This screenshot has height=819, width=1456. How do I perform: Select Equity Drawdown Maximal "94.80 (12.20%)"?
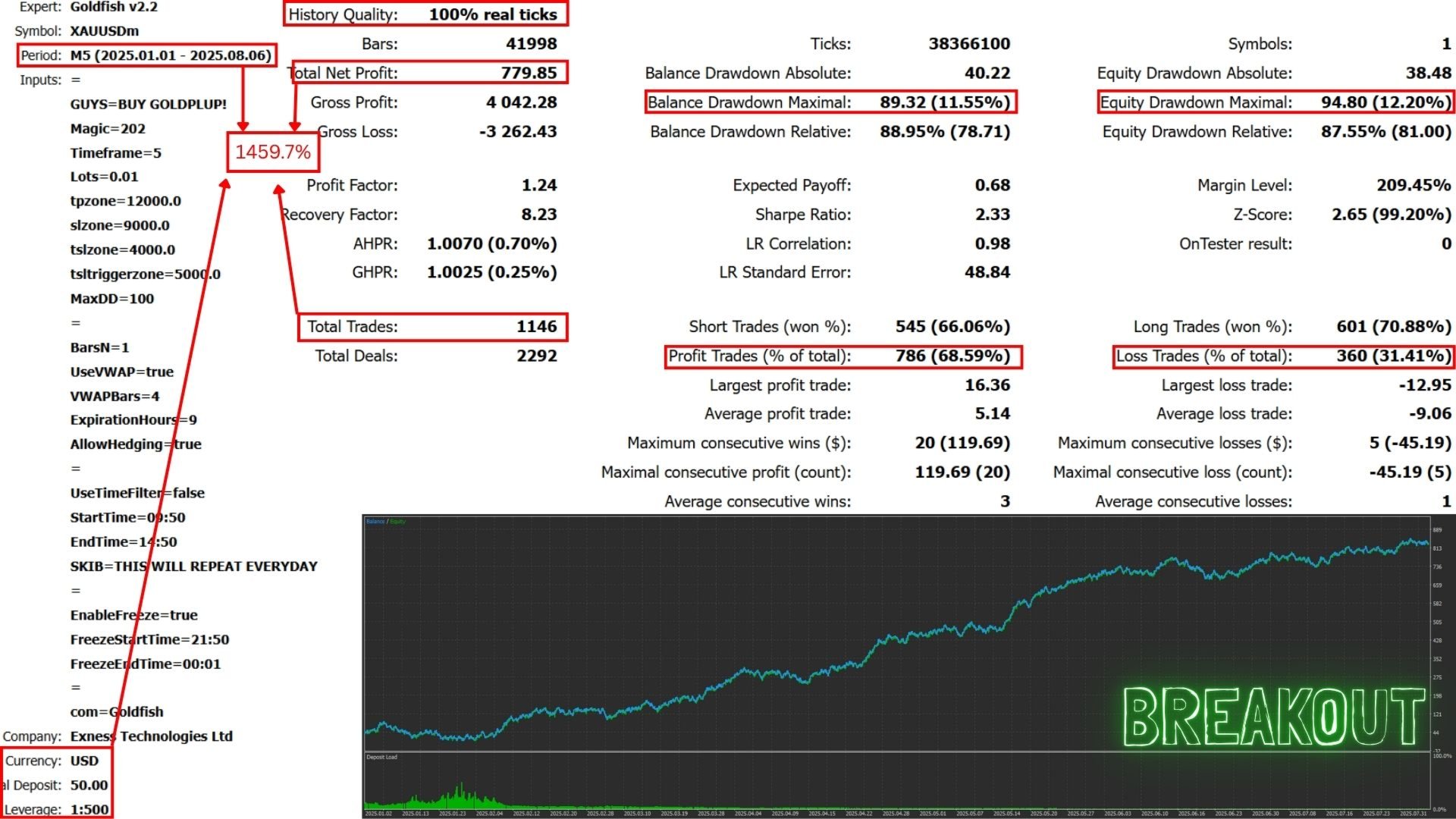coord(1386,102)
